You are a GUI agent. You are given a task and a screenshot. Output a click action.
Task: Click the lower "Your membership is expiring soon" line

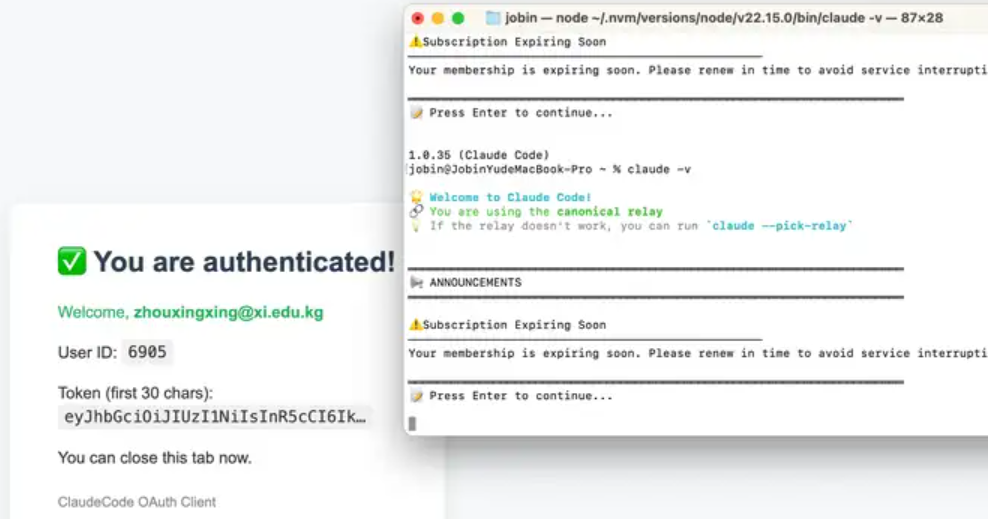(698, 353)
